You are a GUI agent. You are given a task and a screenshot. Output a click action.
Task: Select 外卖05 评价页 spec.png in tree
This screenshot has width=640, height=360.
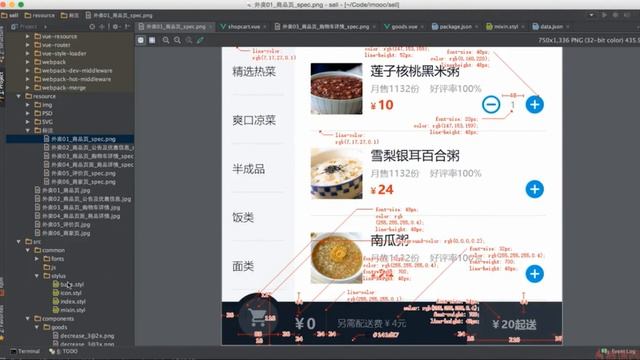click(80, 173)
